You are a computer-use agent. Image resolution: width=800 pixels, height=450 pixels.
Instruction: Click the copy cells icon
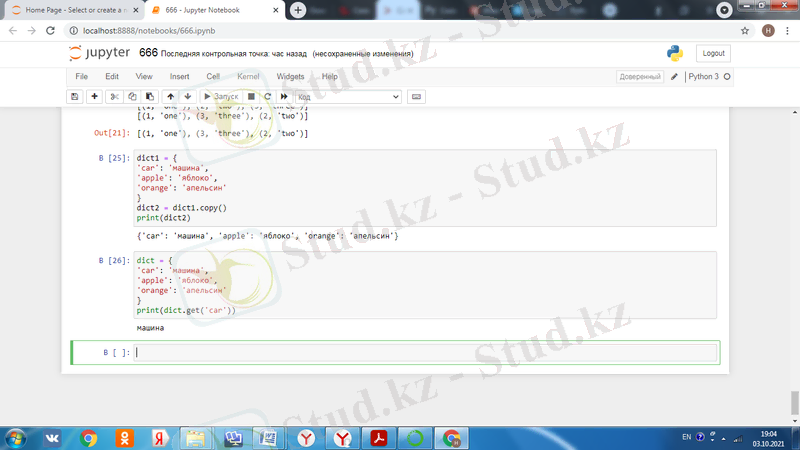(x=133, y=97)
